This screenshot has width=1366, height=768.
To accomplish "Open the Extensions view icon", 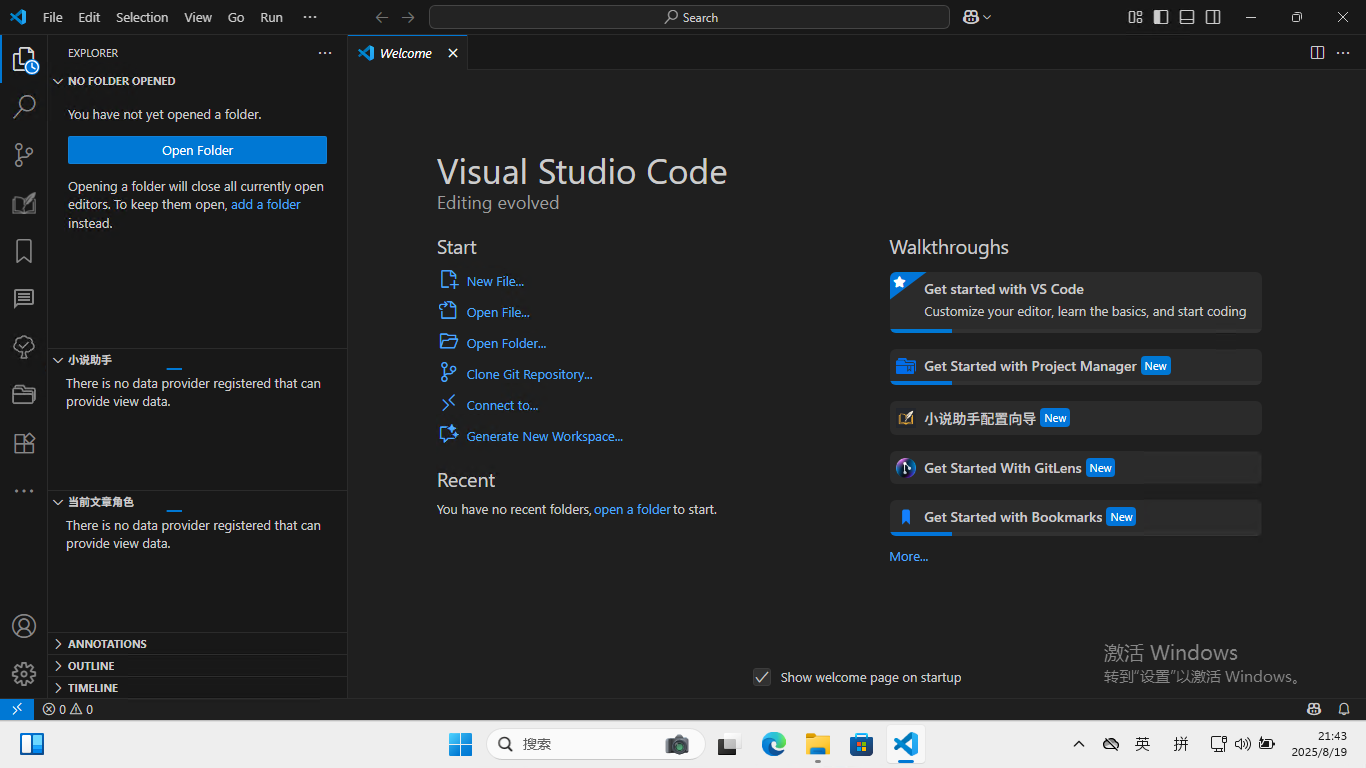I will click(x=24, y=443).
